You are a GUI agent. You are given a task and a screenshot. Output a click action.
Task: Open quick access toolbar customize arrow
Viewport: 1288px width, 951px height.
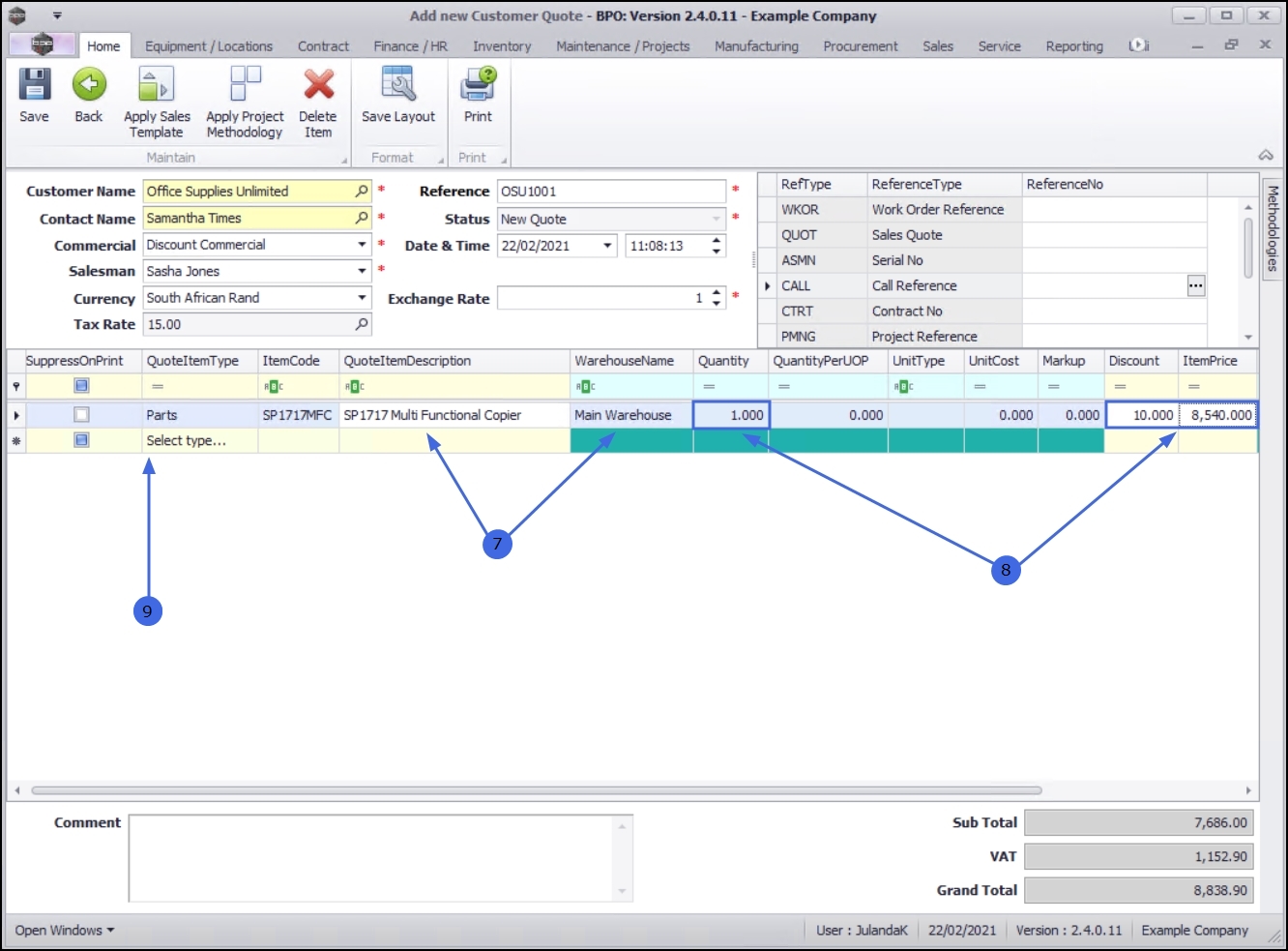57,15
